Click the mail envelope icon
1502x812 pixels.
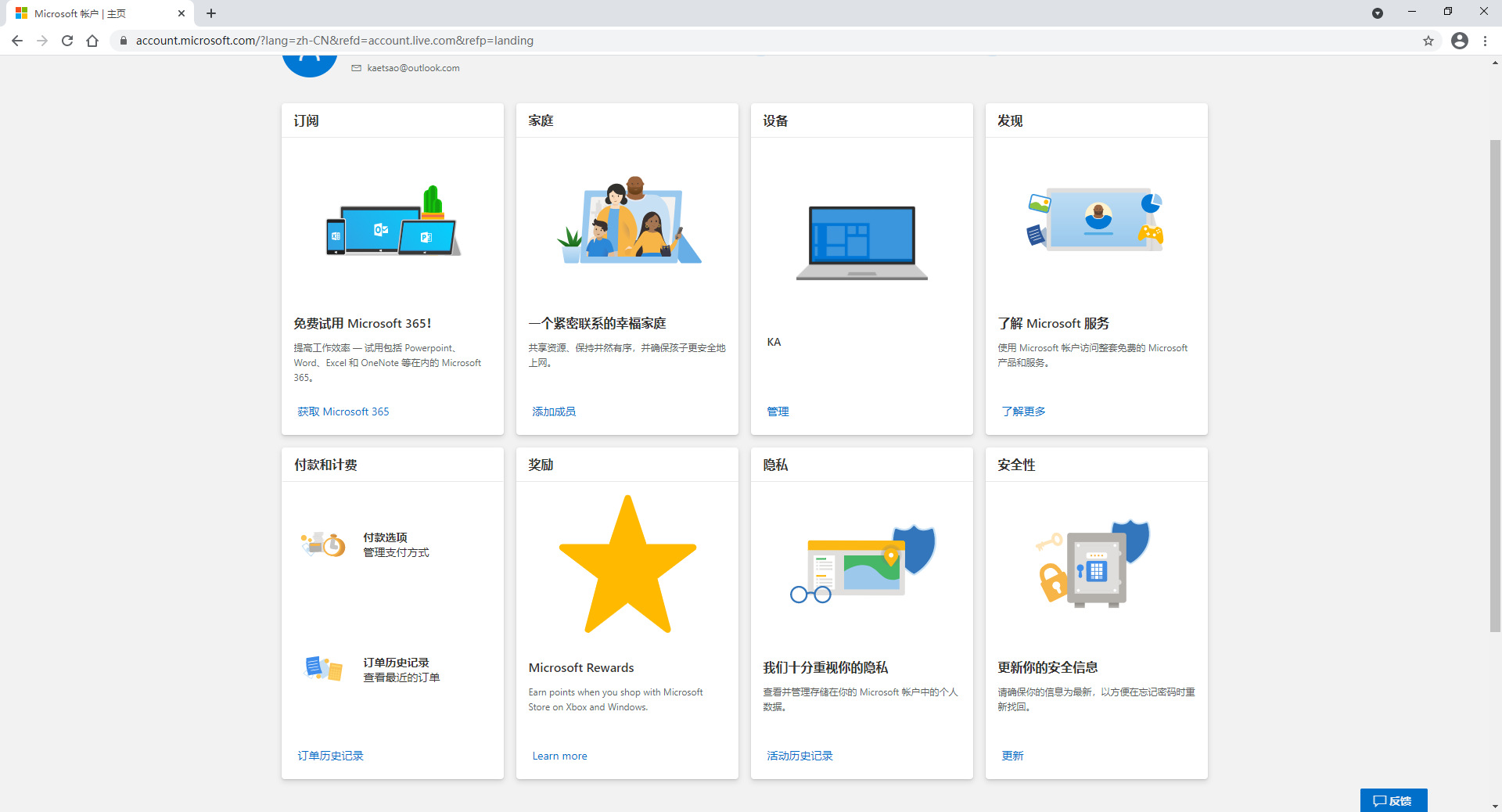point(357,68)
